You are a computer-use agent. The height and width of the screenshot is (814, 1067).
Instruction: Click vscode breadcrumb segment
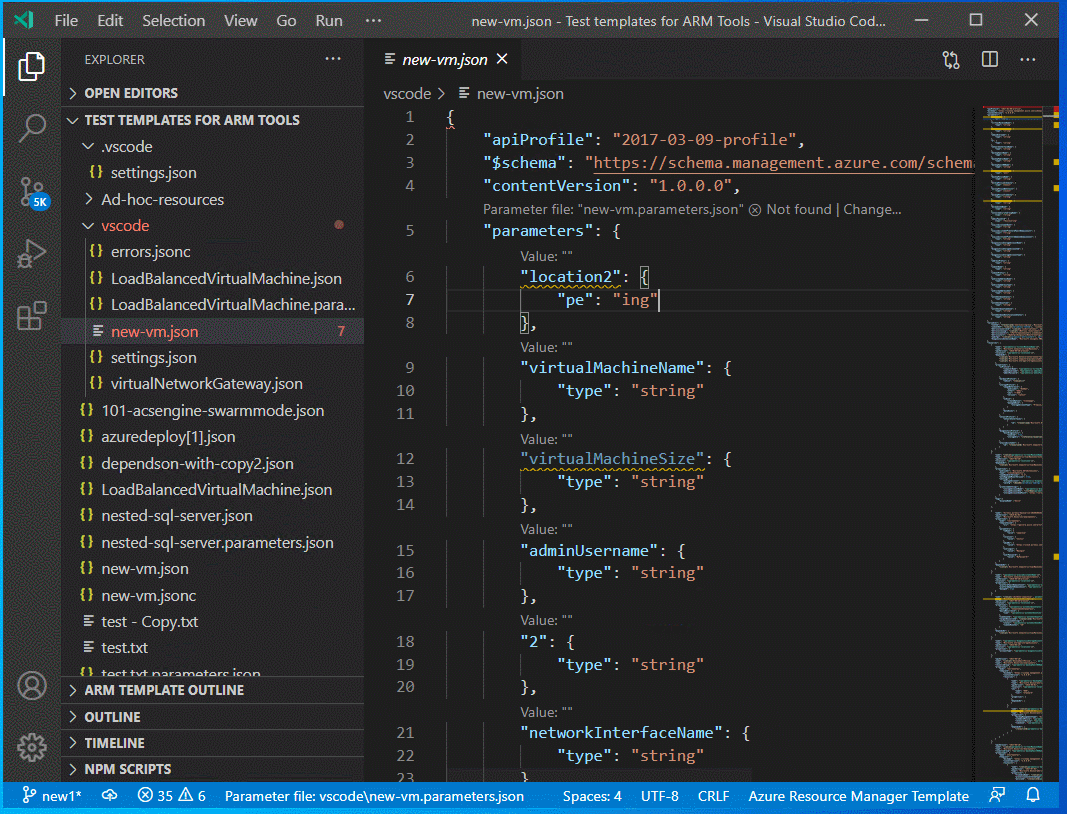(x=407, y=94)
